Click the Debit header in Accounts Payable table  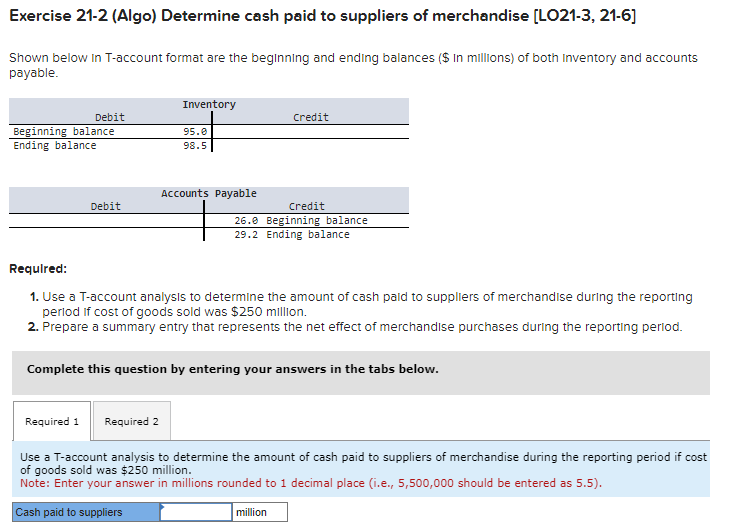[106, 207]
